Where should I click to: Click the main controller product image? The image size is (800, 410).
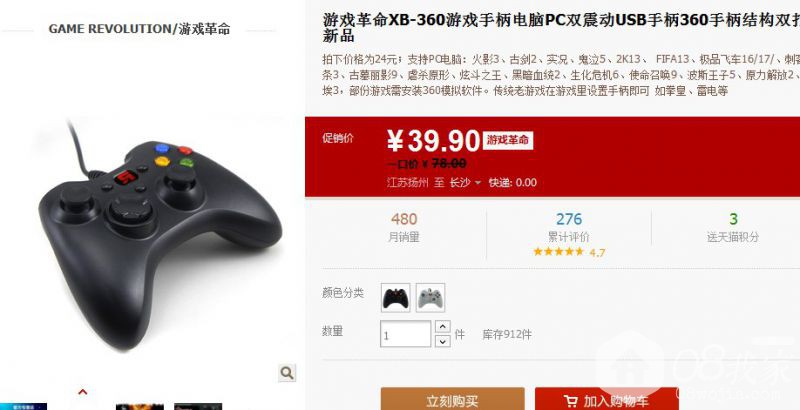tap(160, 235)
